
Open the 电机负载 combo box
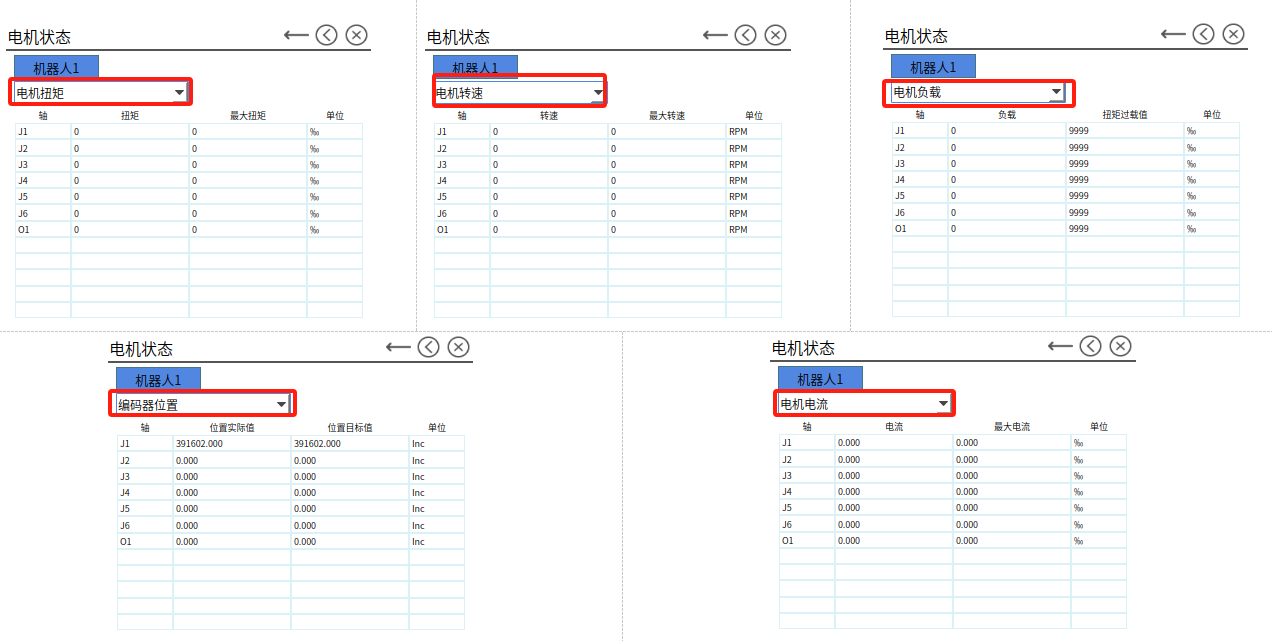(x=1056, y=92)
